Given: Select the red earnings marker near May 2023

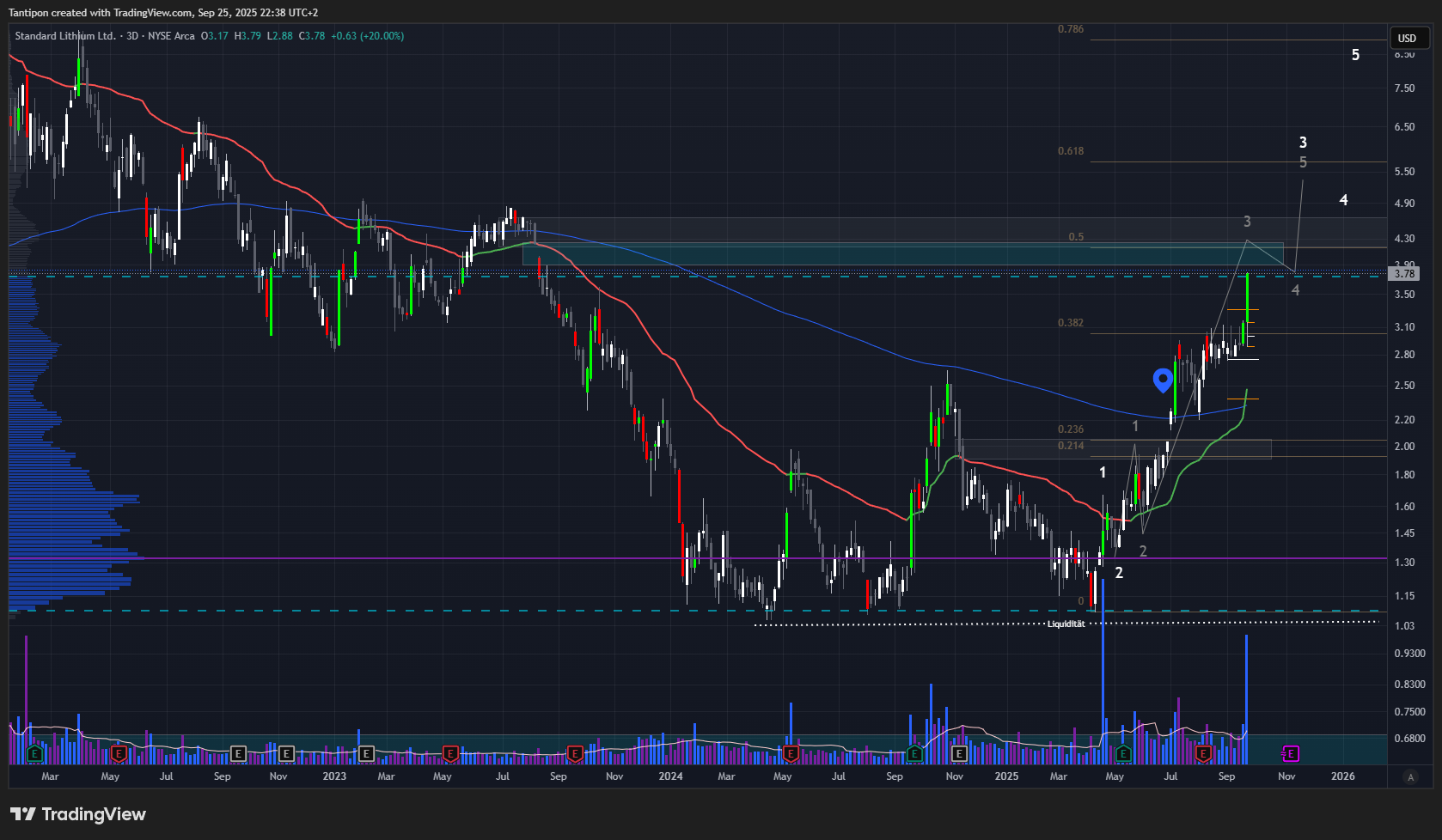Looking at the screenshot, I should (449, 754).
